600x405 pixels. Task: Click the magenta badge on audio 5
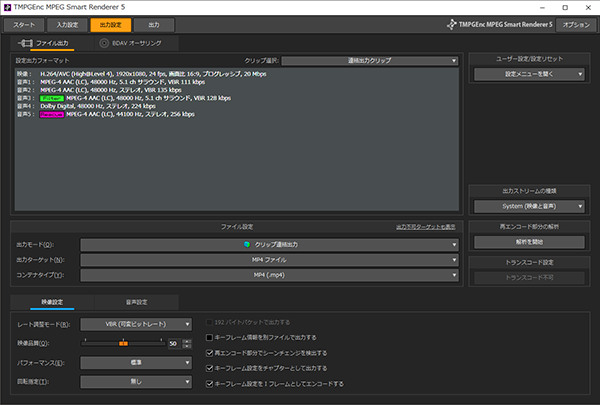[x=52, y=114]
